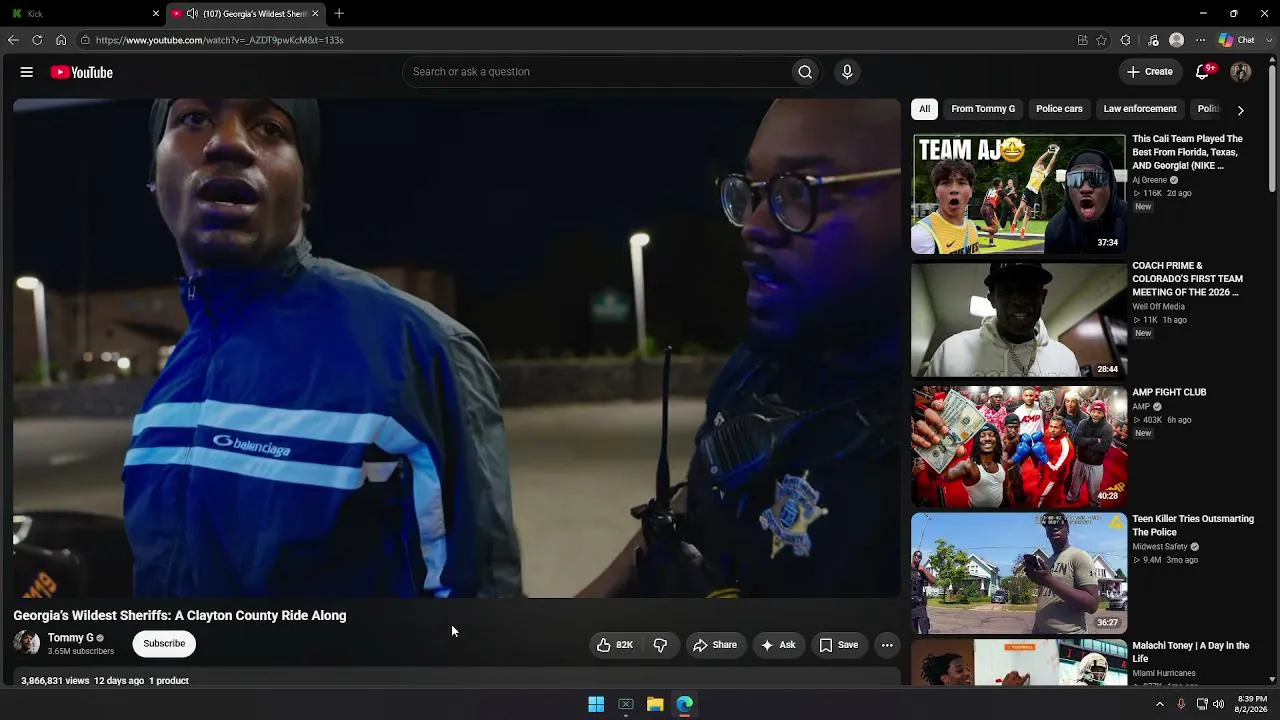1280x720 pixels.
Task: View site info lock icon
Action: pyautogui.click(x=86, y=40)
